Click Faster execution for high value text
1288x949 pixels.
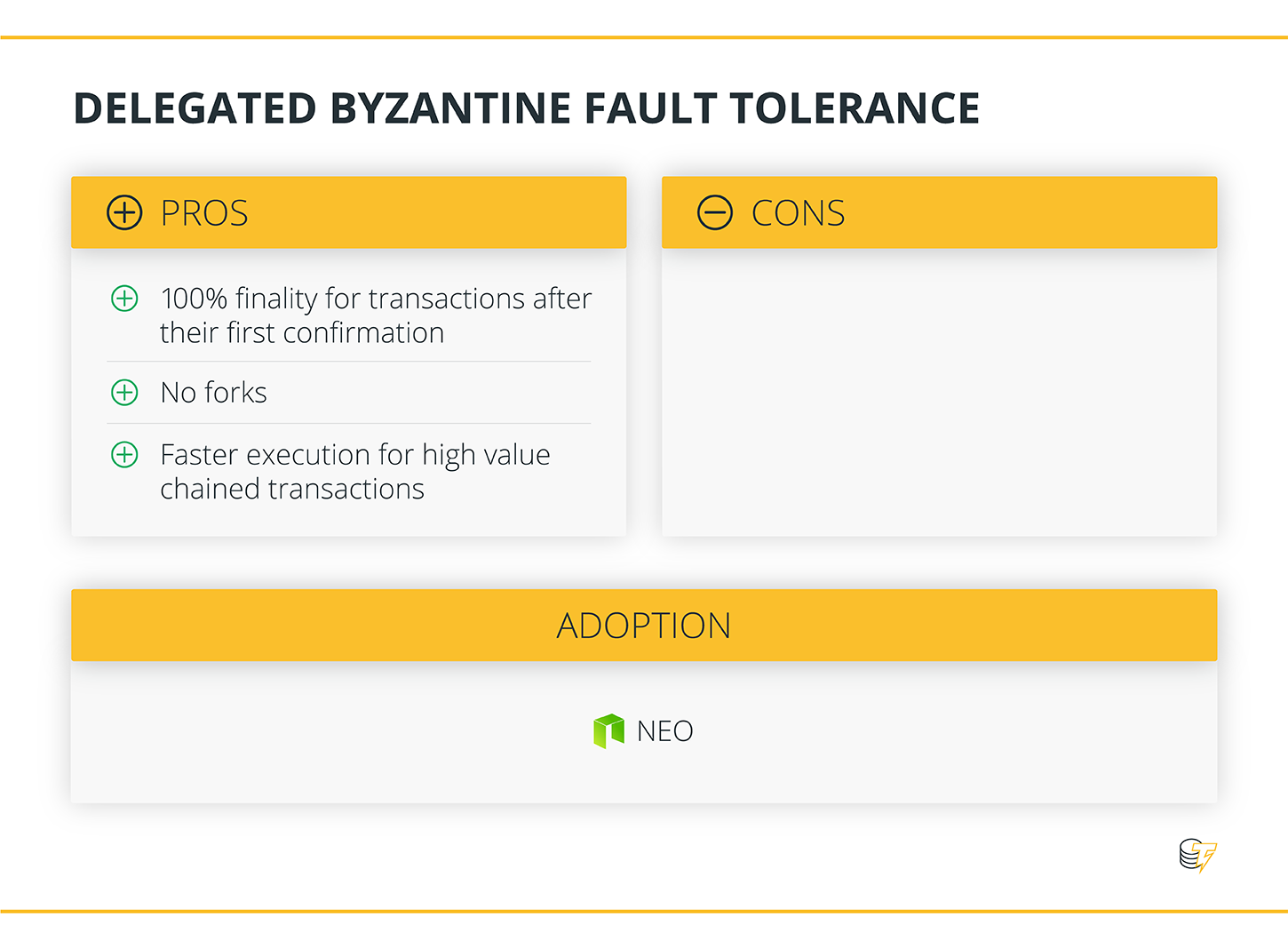coord(355,472)
